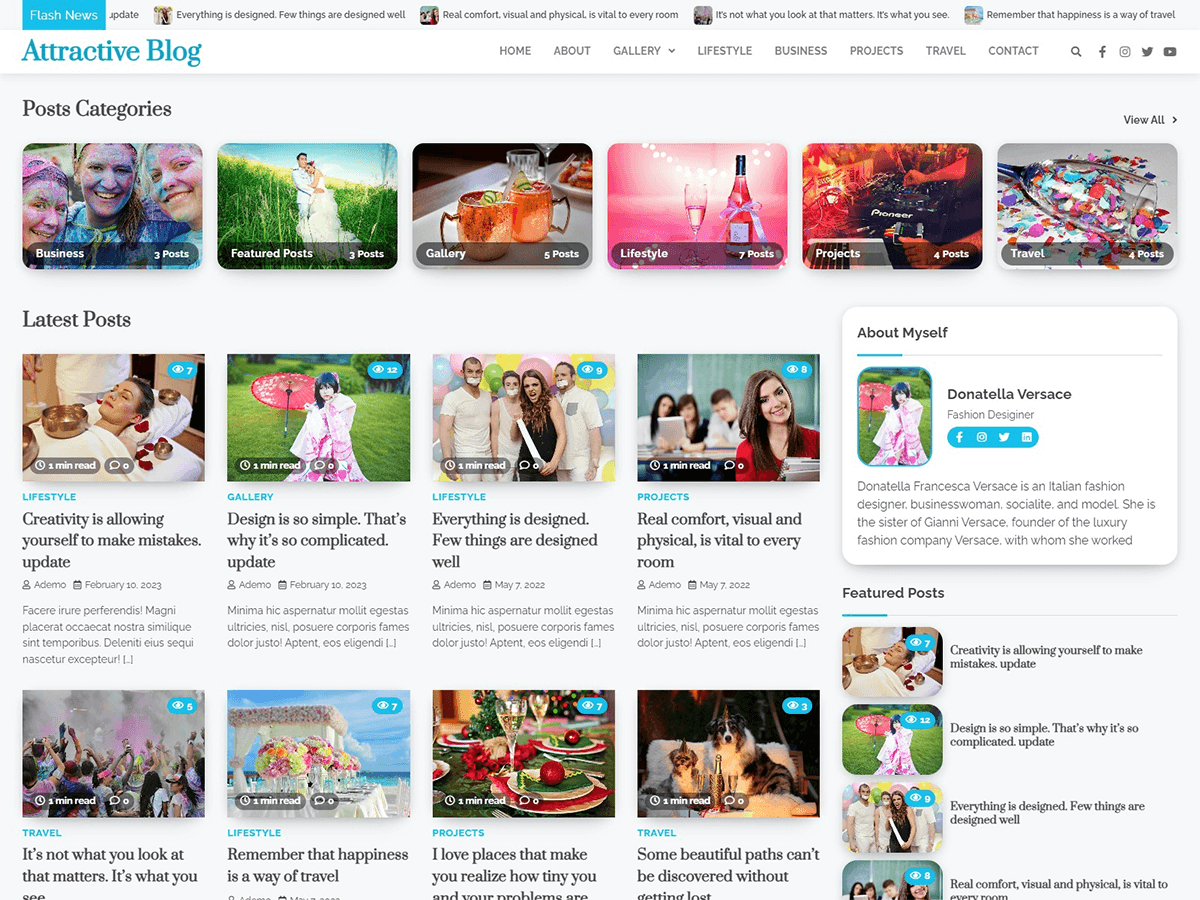The image size is (1200, 900).
Task: Click Donatella's Facebook icon in About Myself
Action: point(958,437)
